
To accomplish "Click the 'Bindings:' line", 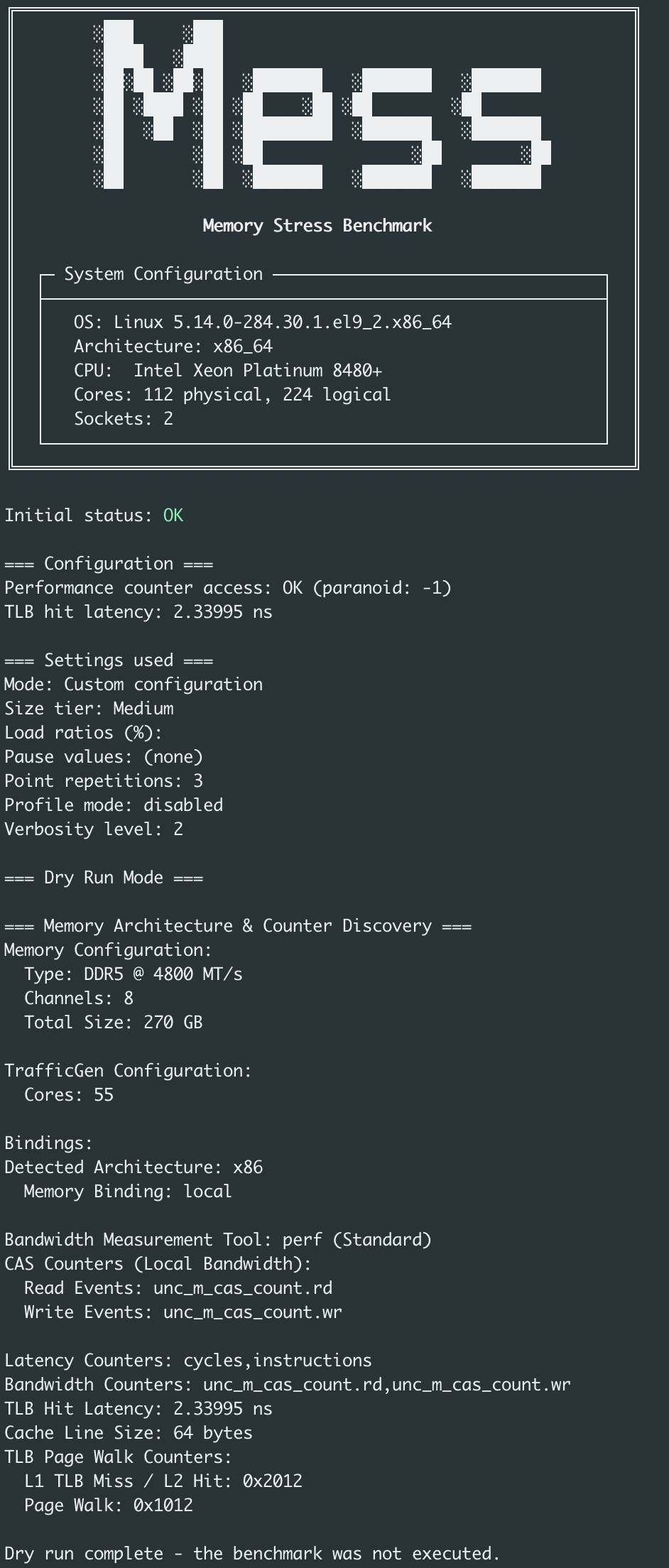I will tap(48, 1143).
